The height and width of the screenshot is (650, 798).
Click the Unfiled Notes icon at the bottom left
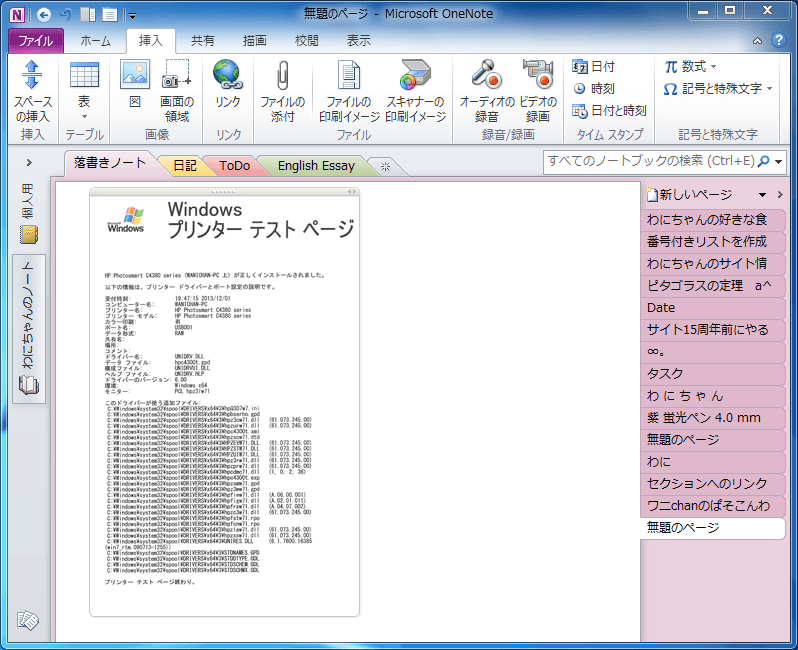point(27,620)
